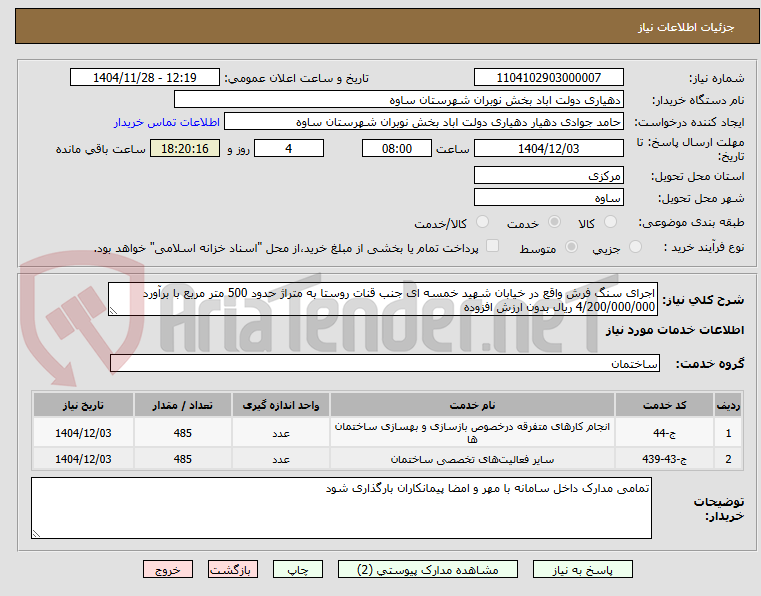Open اطلاعات تماس خریدار link

(166, 122)
